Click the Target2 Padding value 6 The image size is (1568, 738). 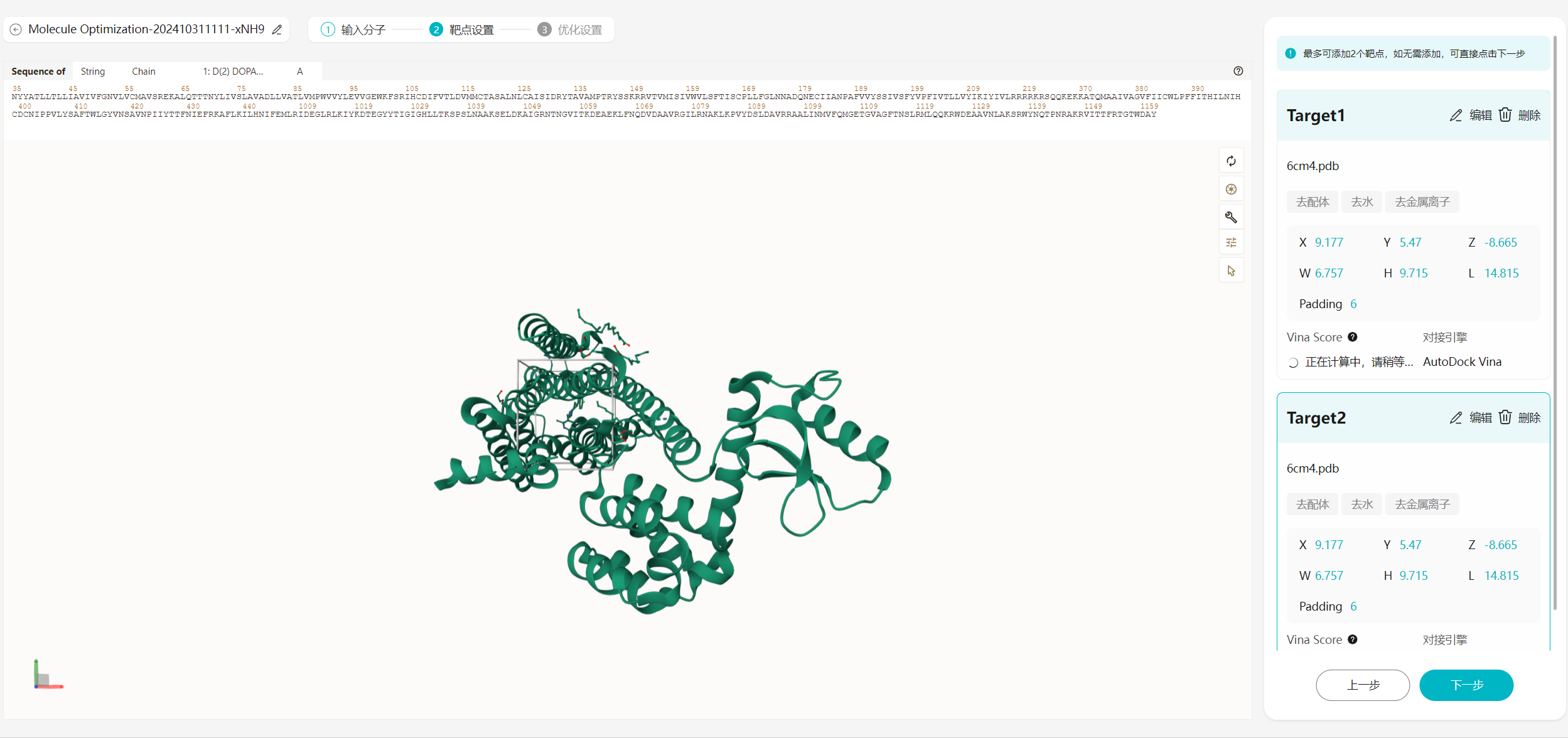tap(1353, 606)
